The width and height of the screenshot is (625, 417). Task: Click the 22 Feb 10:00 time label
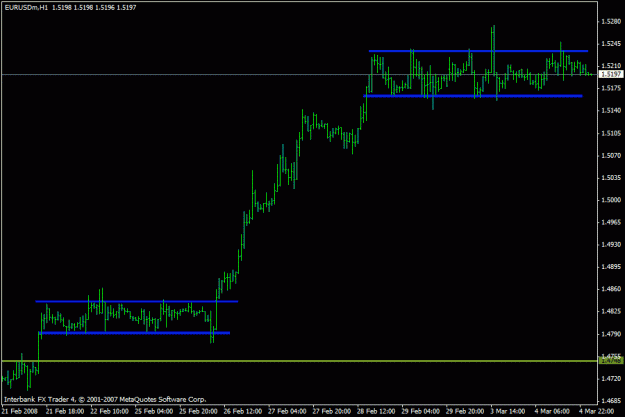tap(109, 411)
